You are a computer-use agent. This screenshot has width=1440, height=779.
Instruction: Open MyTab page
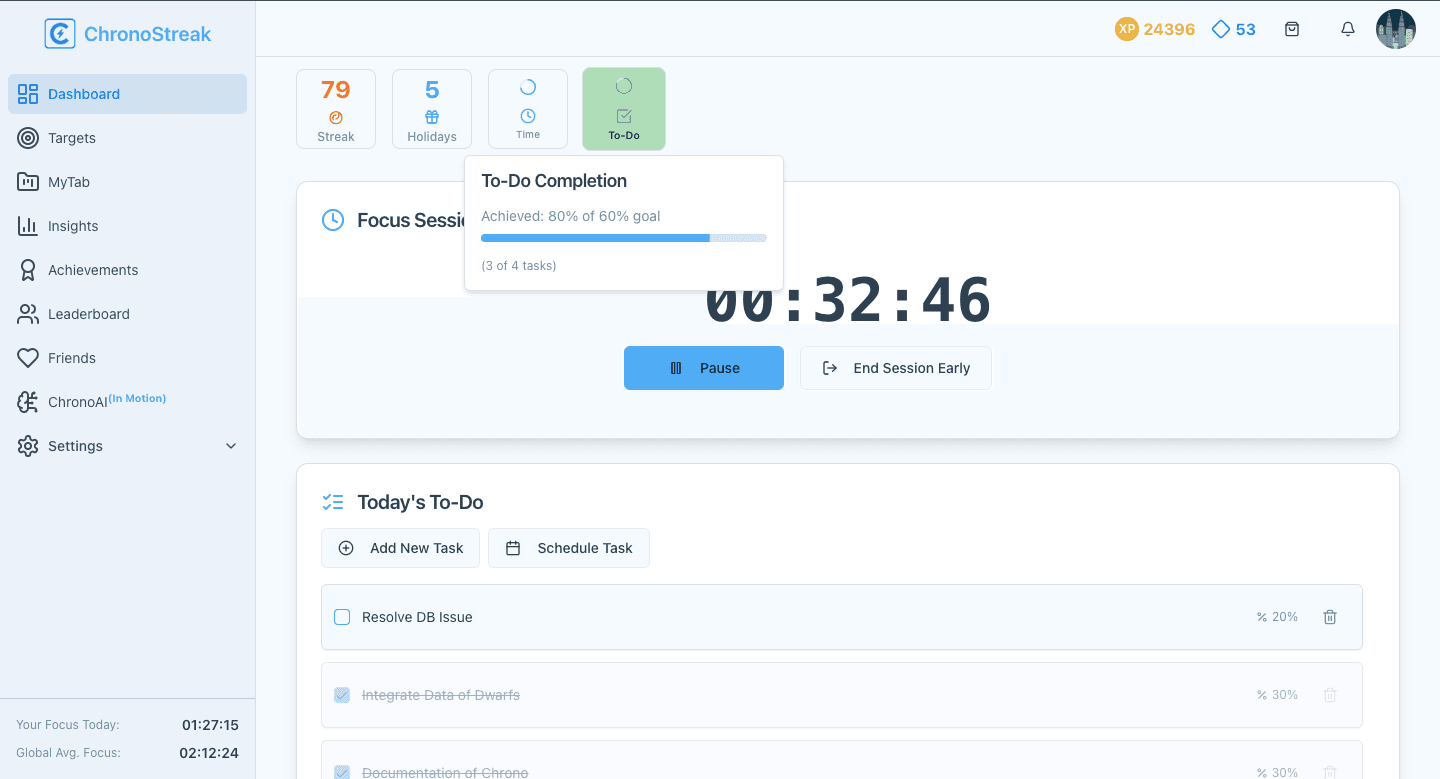127,182
